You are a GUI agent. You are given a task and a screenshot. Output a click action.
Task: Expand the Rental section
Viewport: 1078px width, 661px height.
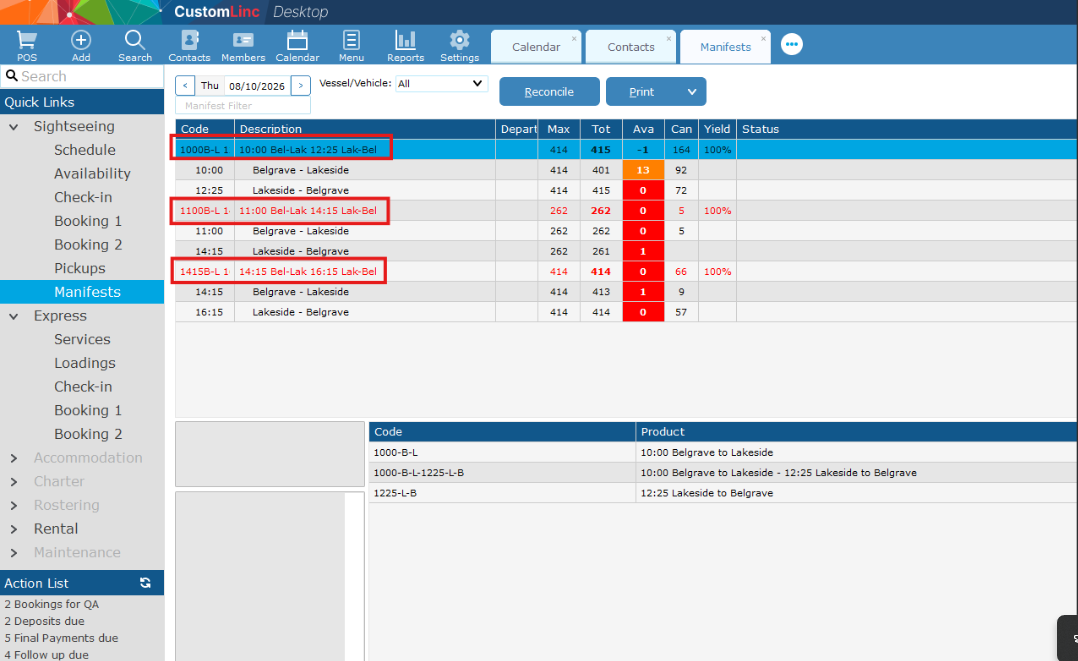click(x=14, y=529)
